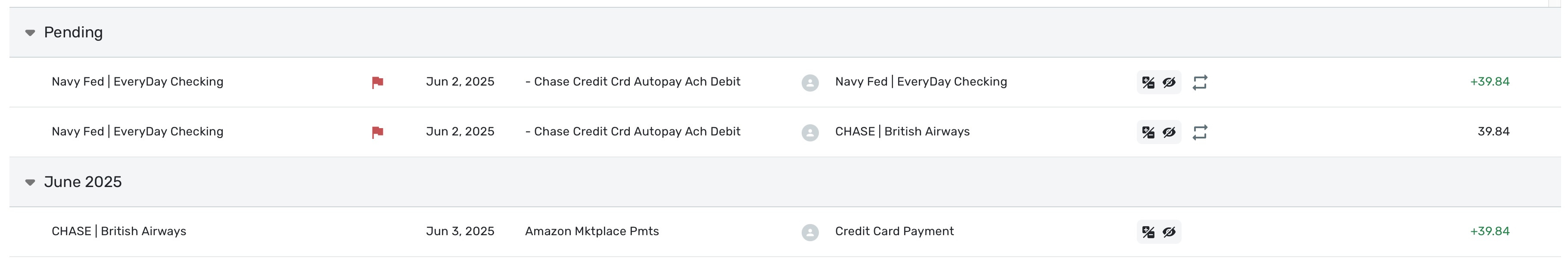Viewport: 1568px width, 264px height.
Task: Click first Chase Credit Crd Autopay payee
Action: pos(632,82)
